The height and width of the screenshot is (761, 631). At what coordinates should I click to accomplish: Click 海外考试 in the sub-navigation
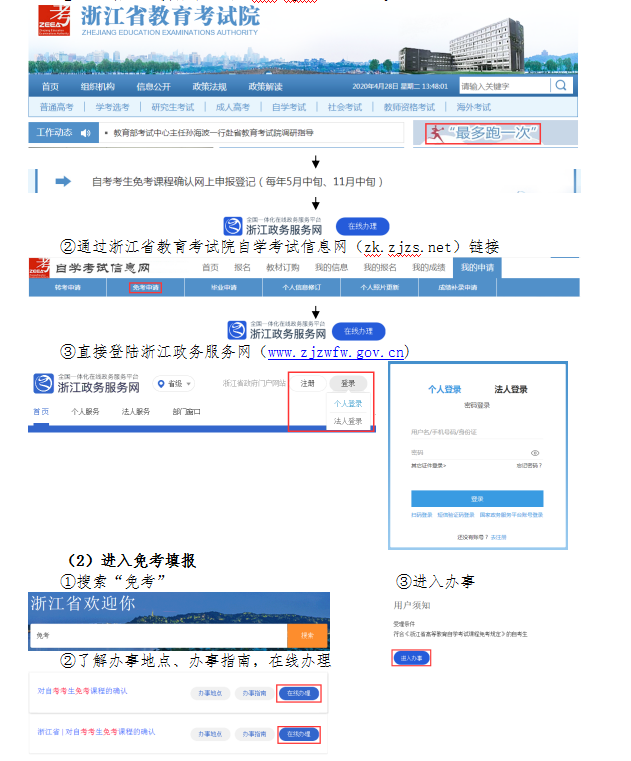[x=473, y=107]
